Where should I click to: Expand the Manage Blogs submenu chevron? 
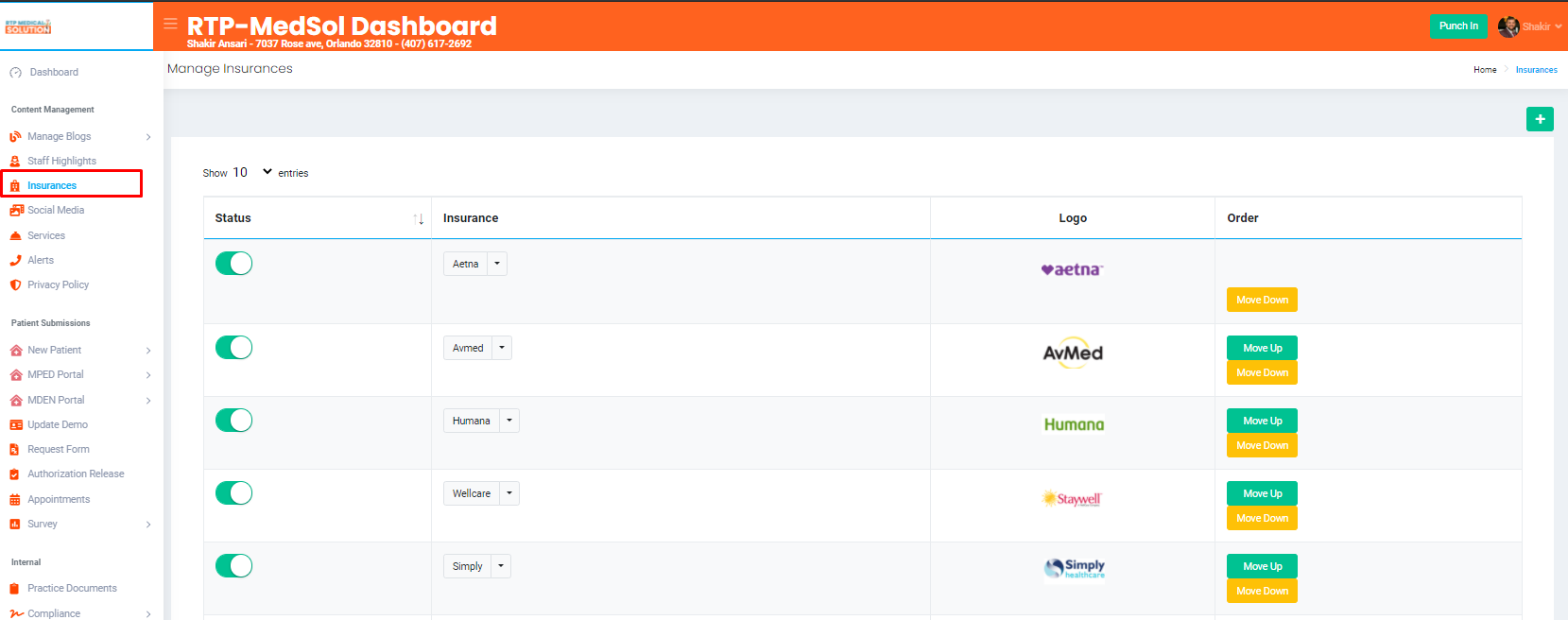148,137
